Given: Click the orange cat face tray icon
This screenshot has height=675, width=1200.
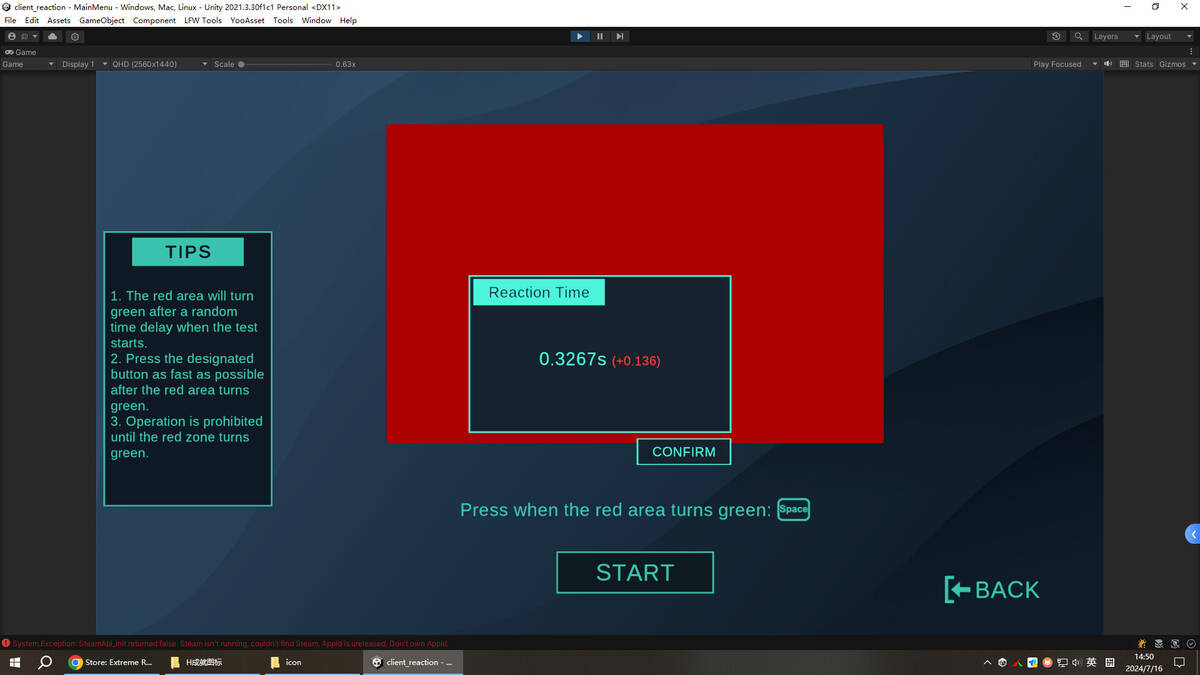Looking at the screenshot, I should coord(1047,662).
